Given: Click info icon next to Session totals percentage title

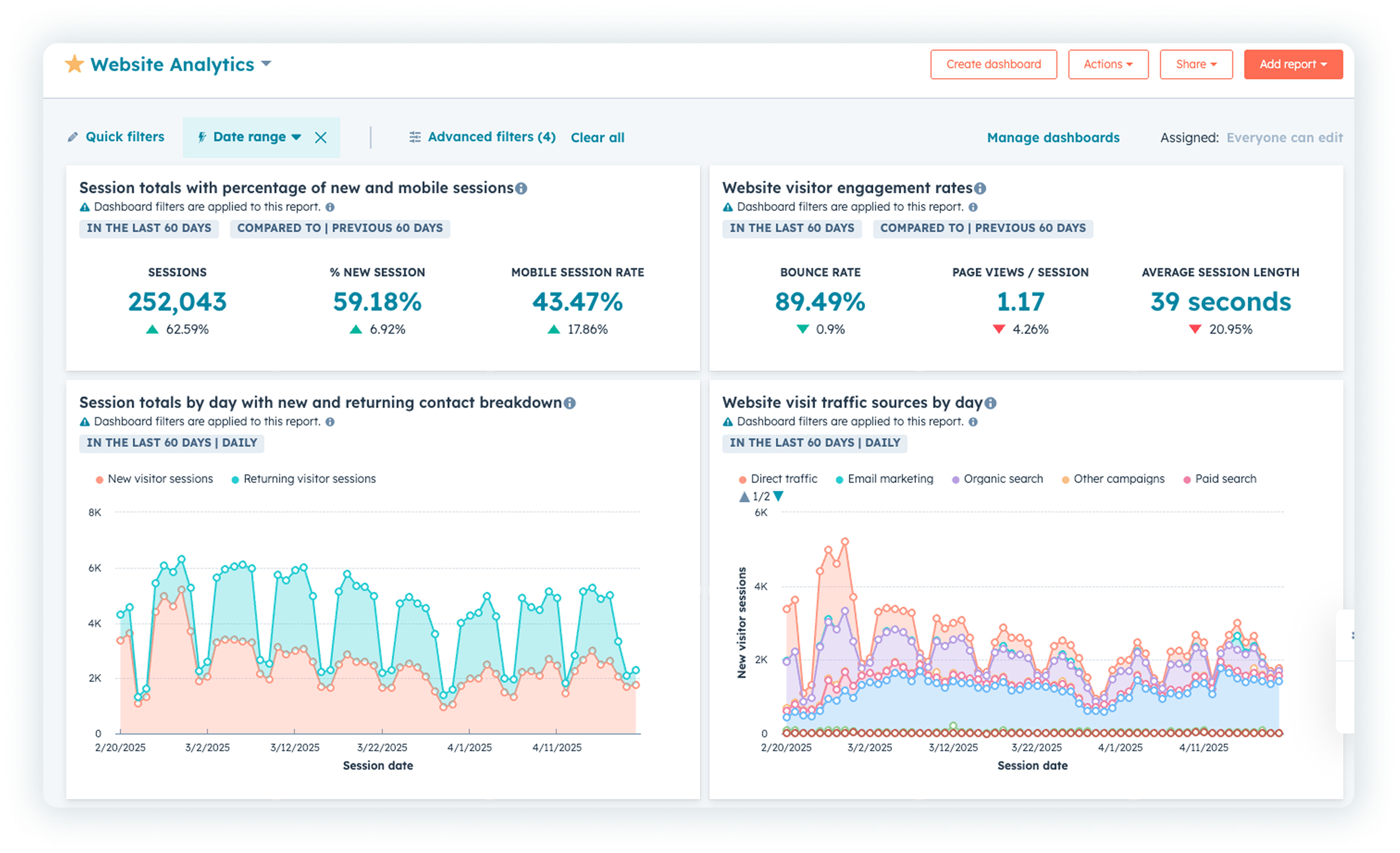Looking at the screenshot, I should [521, 188].
